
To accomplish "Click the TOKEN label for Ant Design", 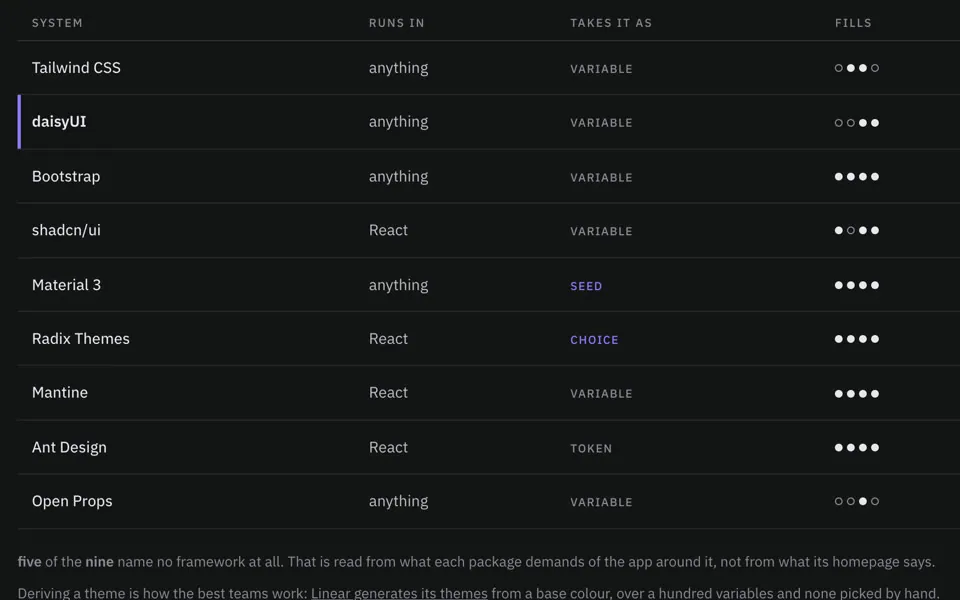I will [591, 448].
